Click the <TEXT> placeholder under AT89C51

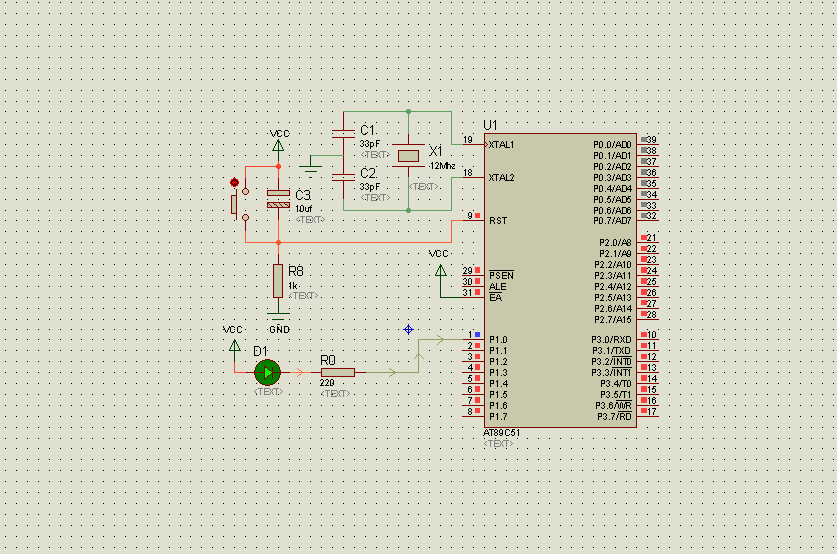[x=498, y=444]
